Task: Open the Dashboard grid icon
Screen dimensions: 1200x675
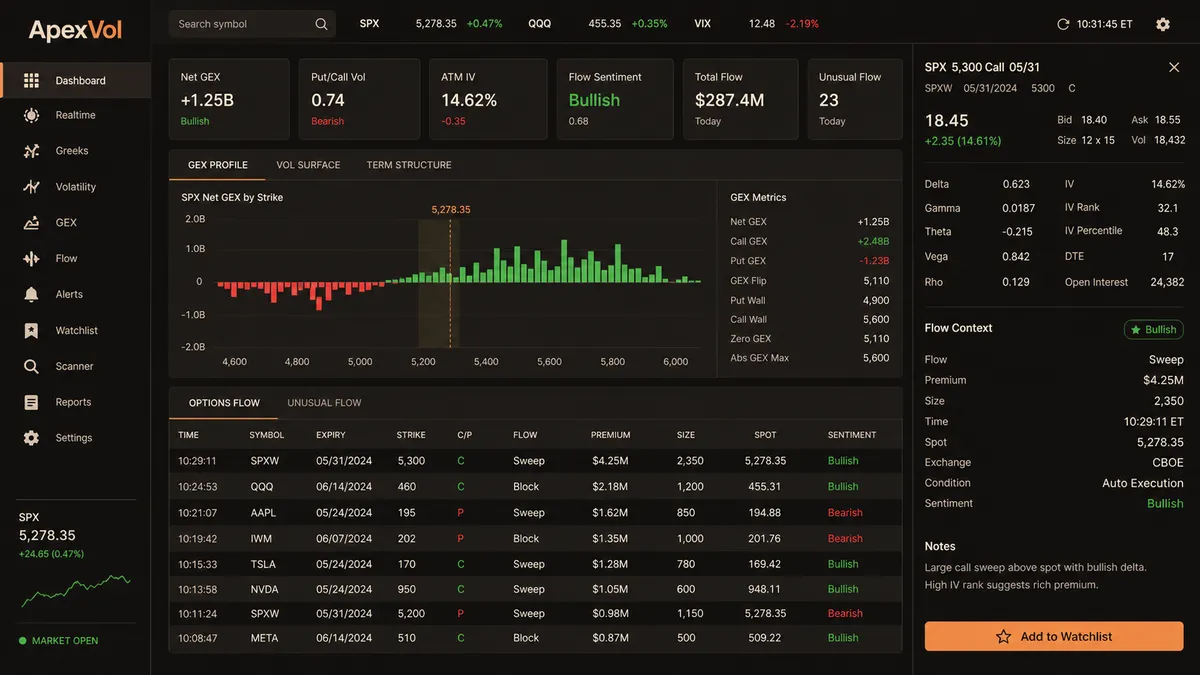Action: point(31,80)
